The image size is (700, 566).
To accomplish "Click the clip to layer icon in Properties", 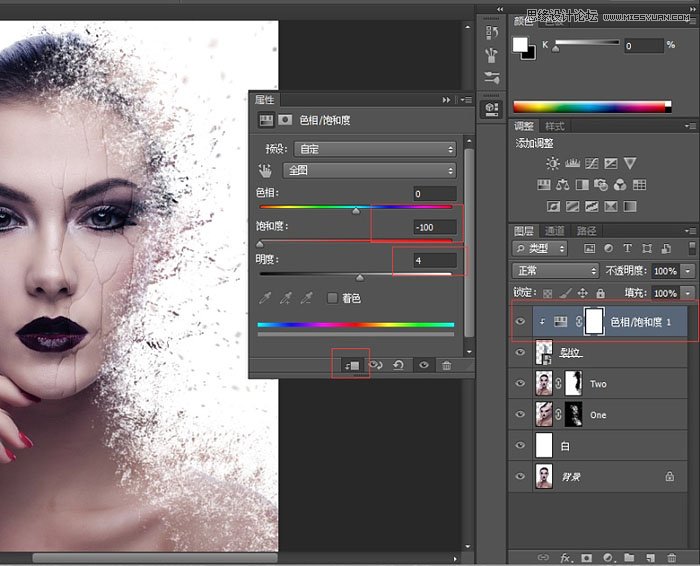I will coord(351,365).
